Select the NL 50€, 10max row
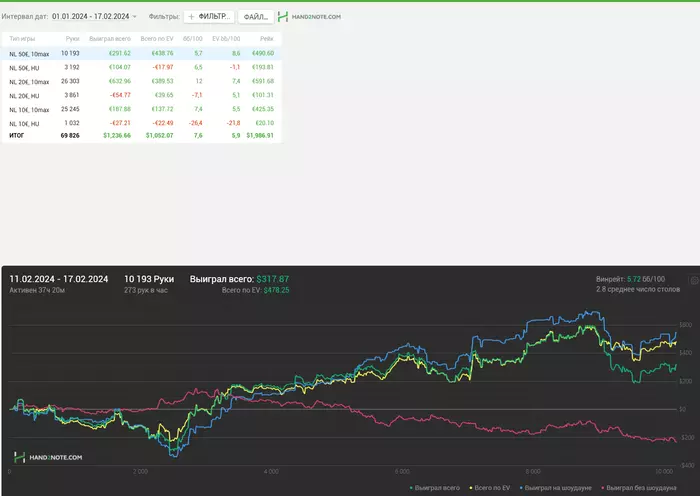 click(x=142, y=54)
